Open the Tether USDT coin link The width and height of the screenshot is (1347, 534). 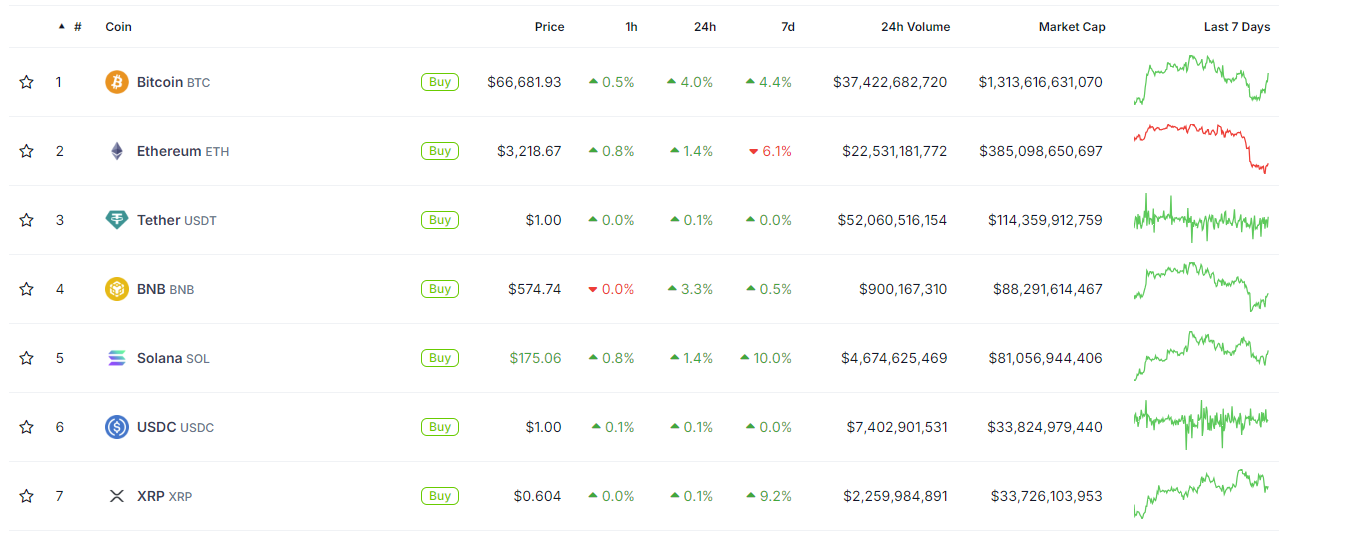pos(176,220)
